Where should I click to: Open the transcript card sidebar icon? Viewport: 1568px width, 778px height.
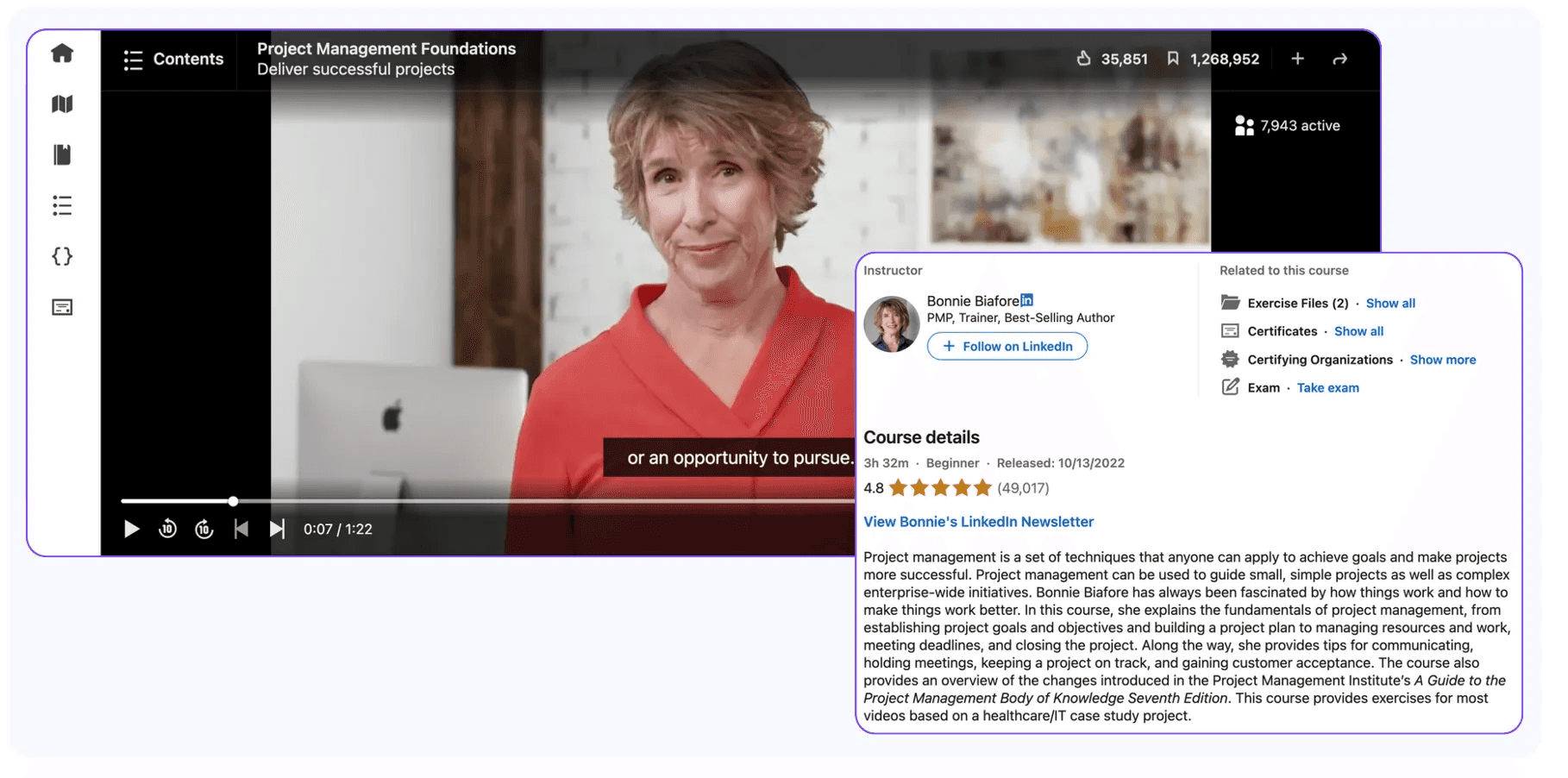pos(62,307)
